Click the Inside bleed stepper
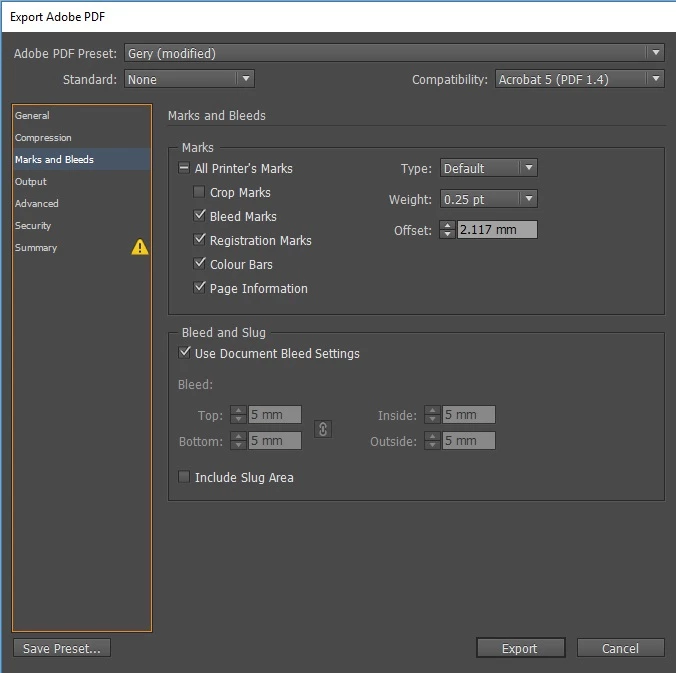 (432, 415)
